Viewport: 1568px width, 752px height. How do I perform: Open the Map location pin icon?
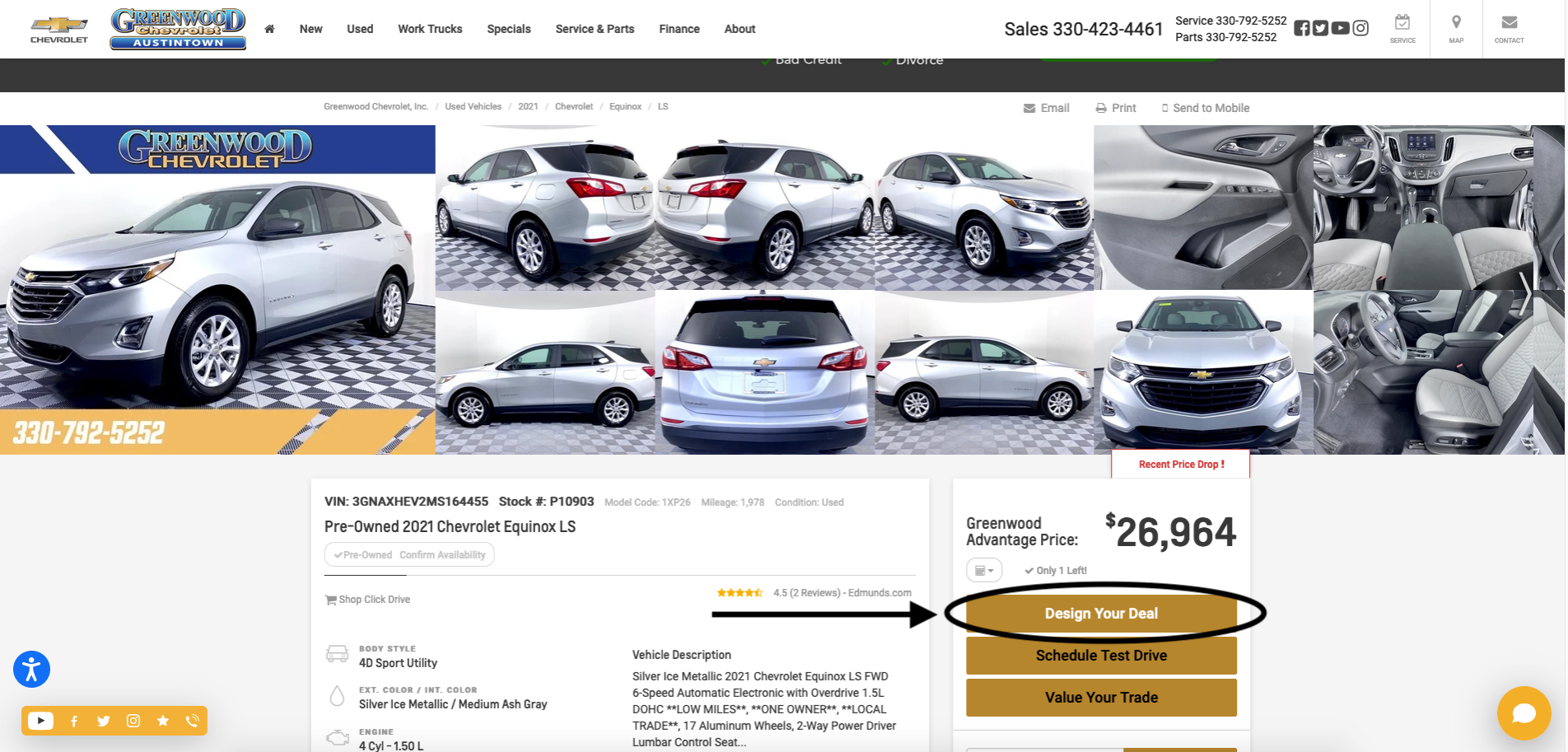[x=1456, y=28]
